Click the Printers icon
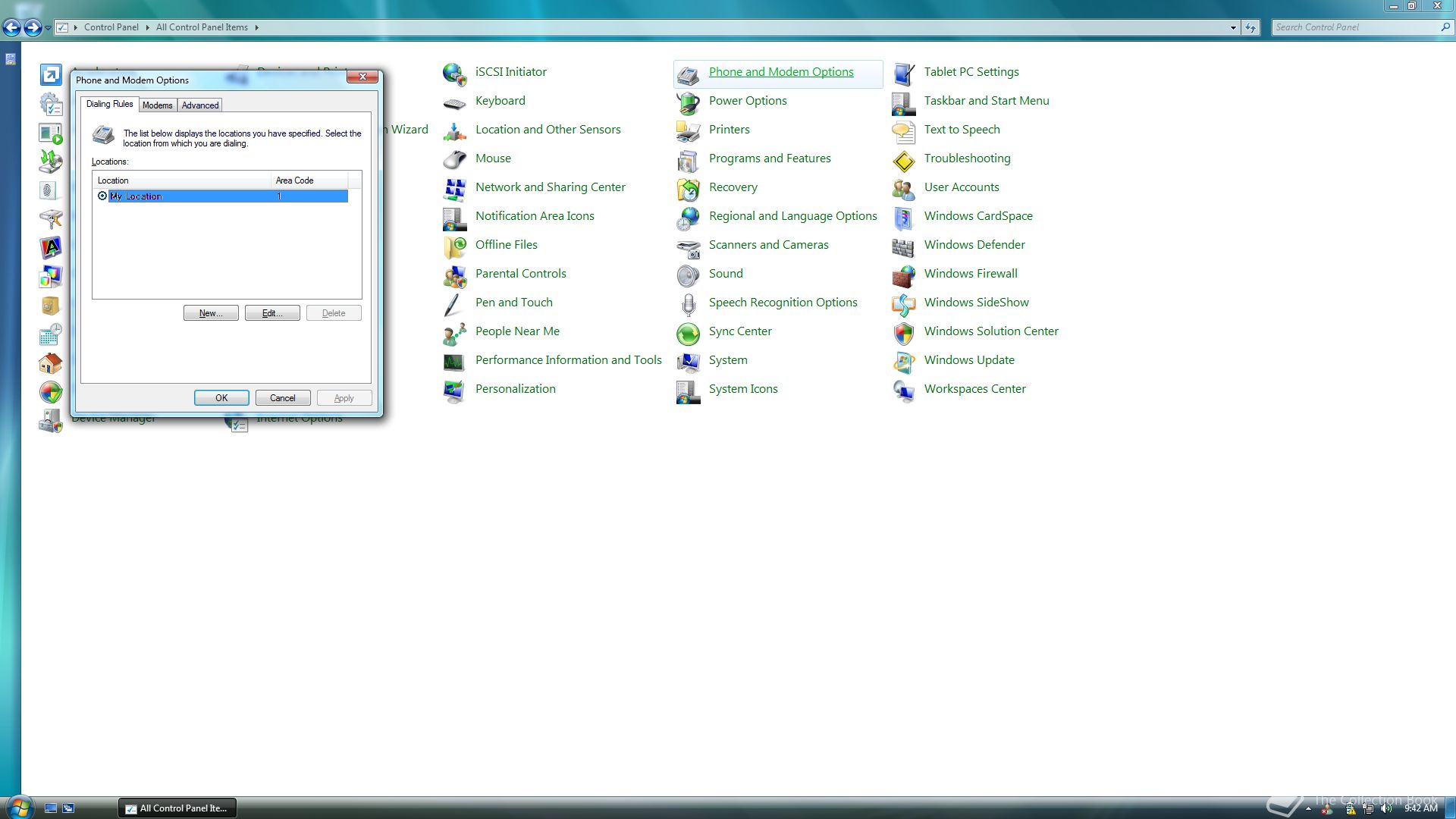This screenshot has height=819, width=1456. tap(688, 131)
